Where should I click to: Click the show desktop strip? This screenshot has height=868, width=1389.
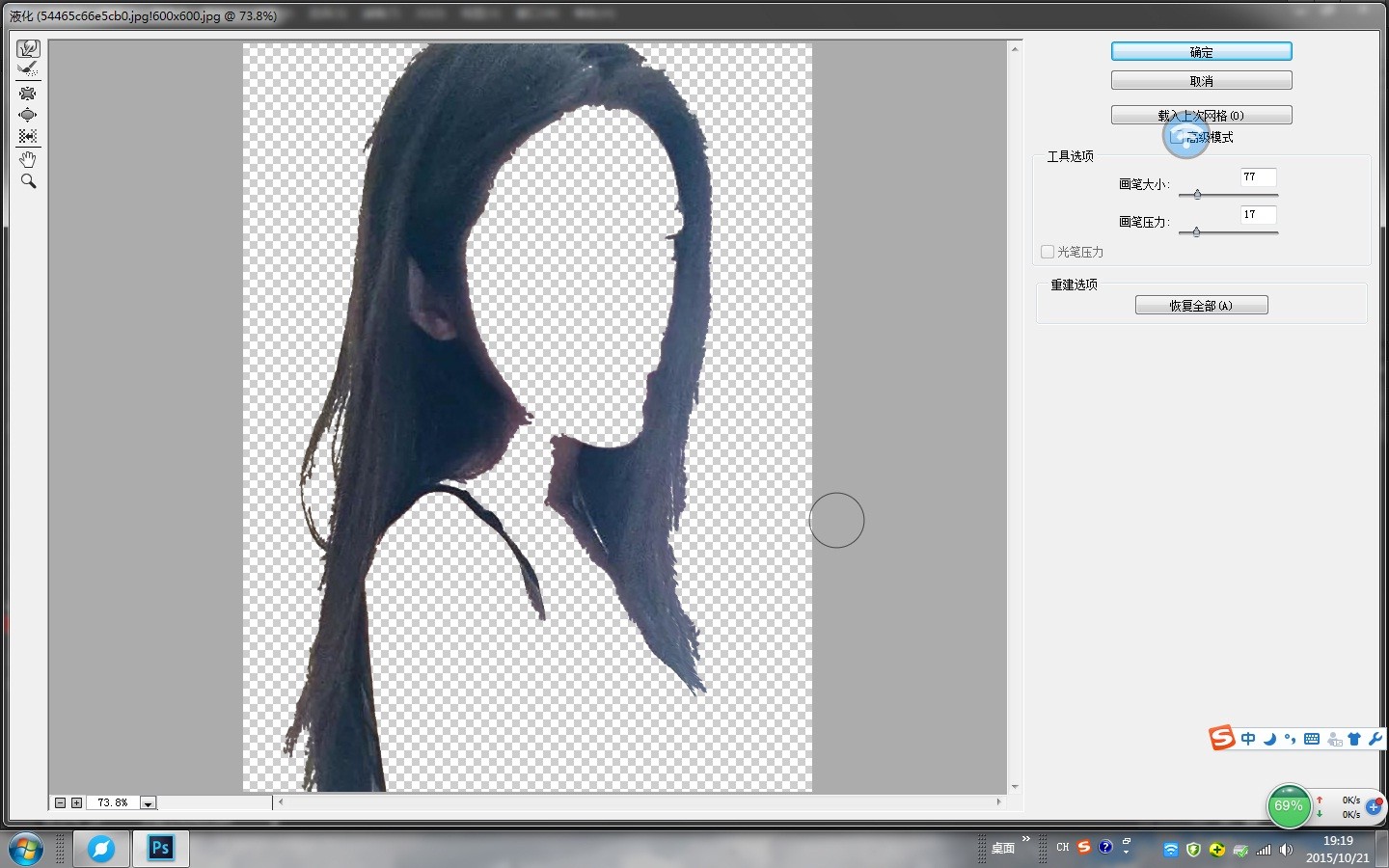click(1381, 849)
